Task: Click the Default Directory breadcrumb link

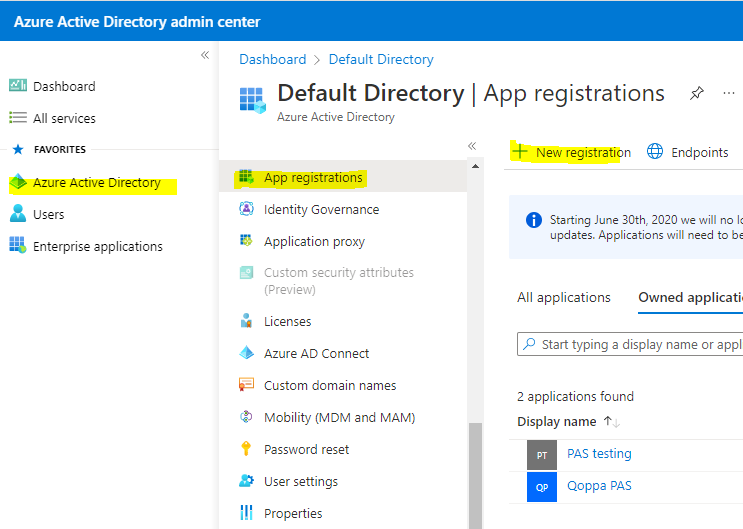Action: pyautogui.click(x=381, y=59)
